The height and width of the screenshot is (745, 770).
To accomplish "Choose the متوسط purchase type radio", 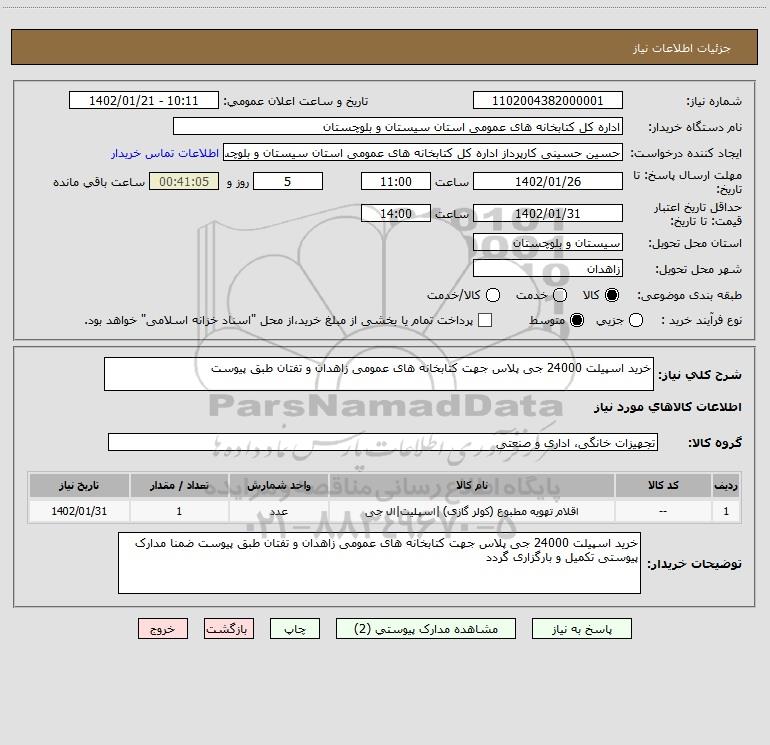I will point(577,320).
